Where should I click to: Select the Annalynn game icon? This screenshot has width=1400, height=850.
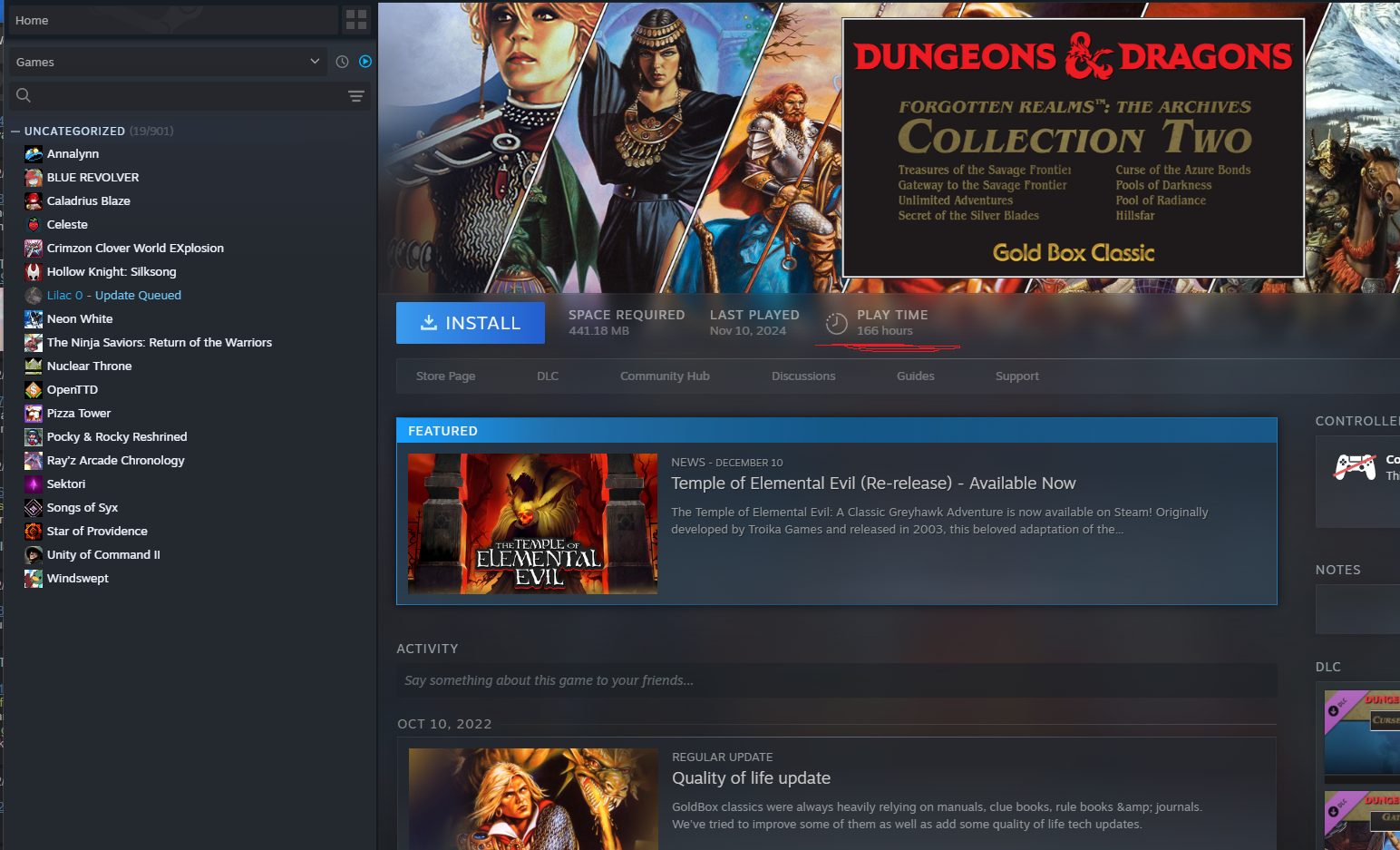click(x=34, y=154)
